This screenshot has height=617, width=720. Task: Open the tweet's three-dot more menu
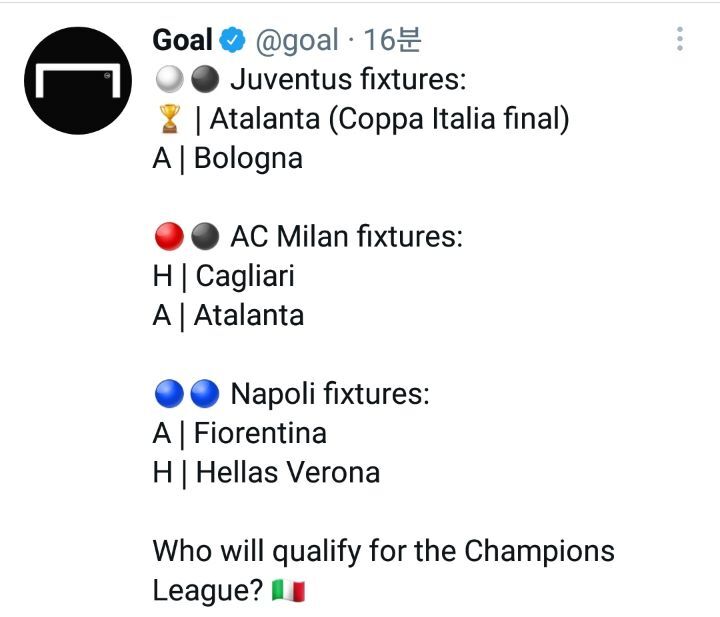680,39
